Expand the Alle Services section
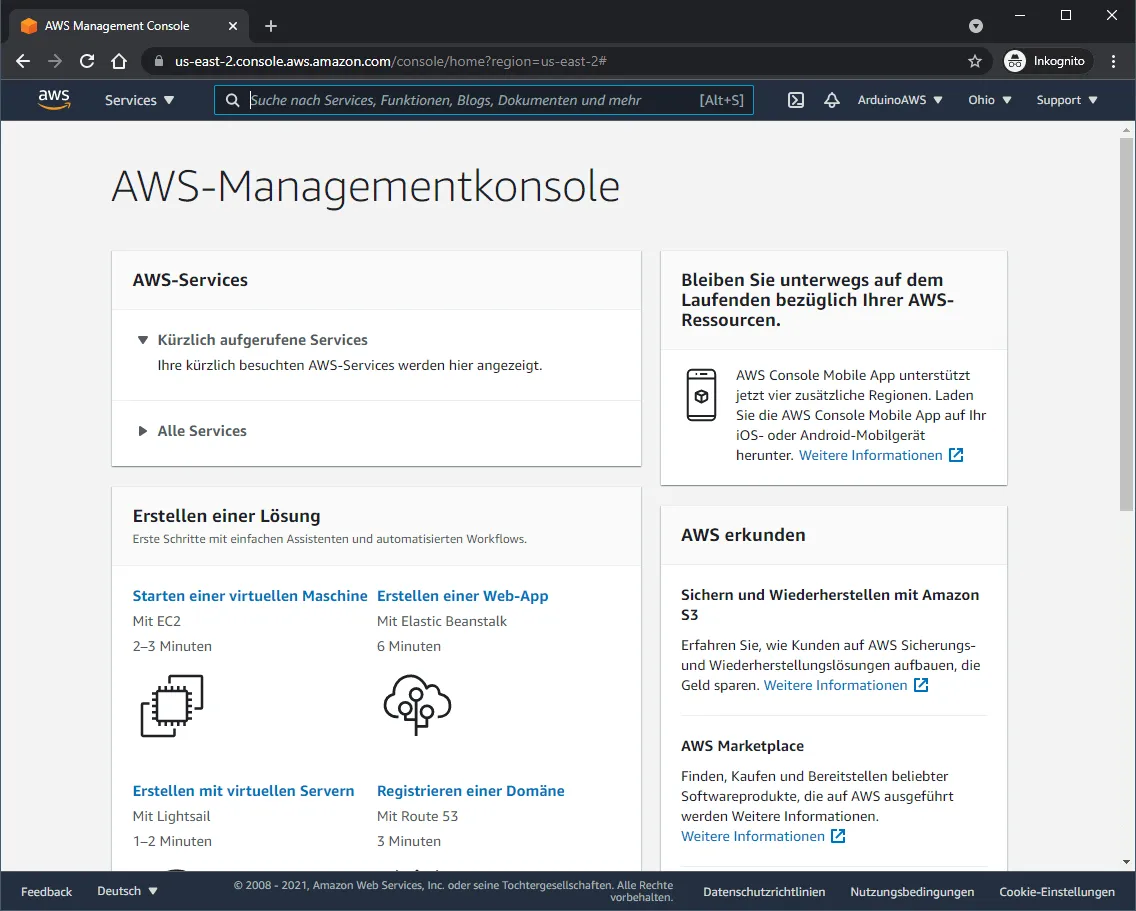The height and width of the screenshot is (911, 1136). point(201,431)
